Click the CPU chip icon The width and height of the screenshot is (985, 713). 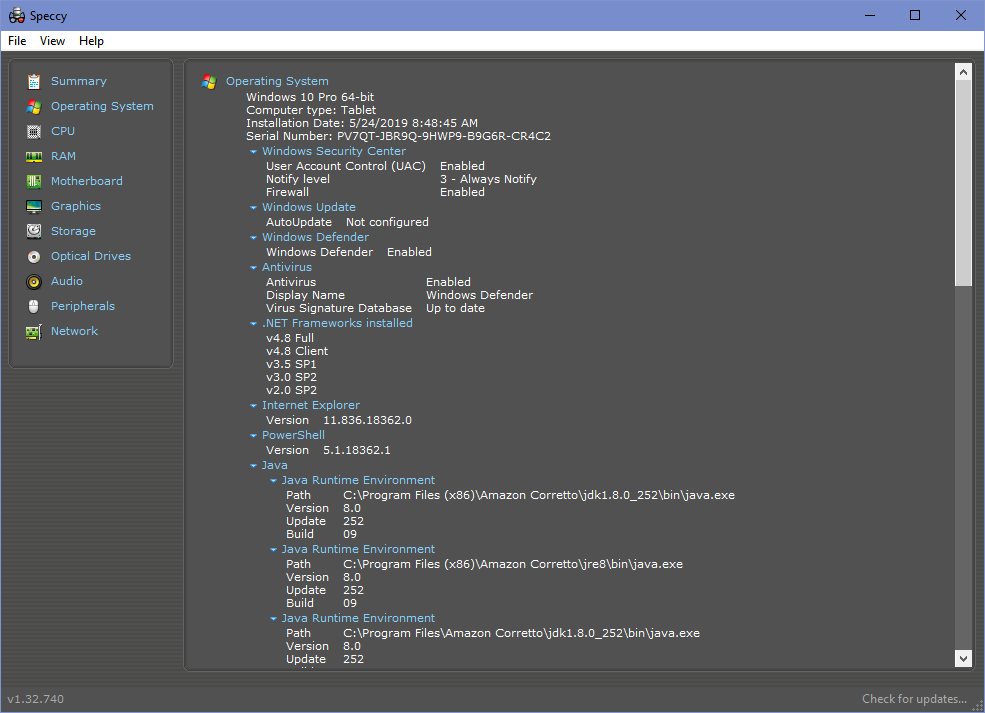click(34, 131)
